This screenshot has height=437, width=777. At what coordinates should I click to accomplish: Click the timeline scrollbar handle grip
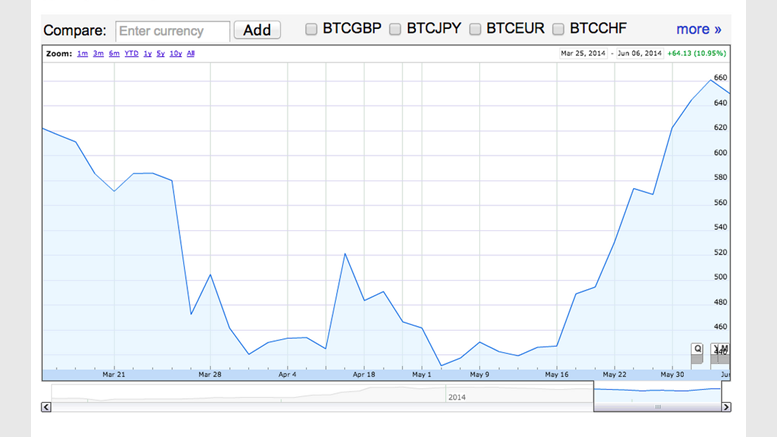(x=658, y=407)
